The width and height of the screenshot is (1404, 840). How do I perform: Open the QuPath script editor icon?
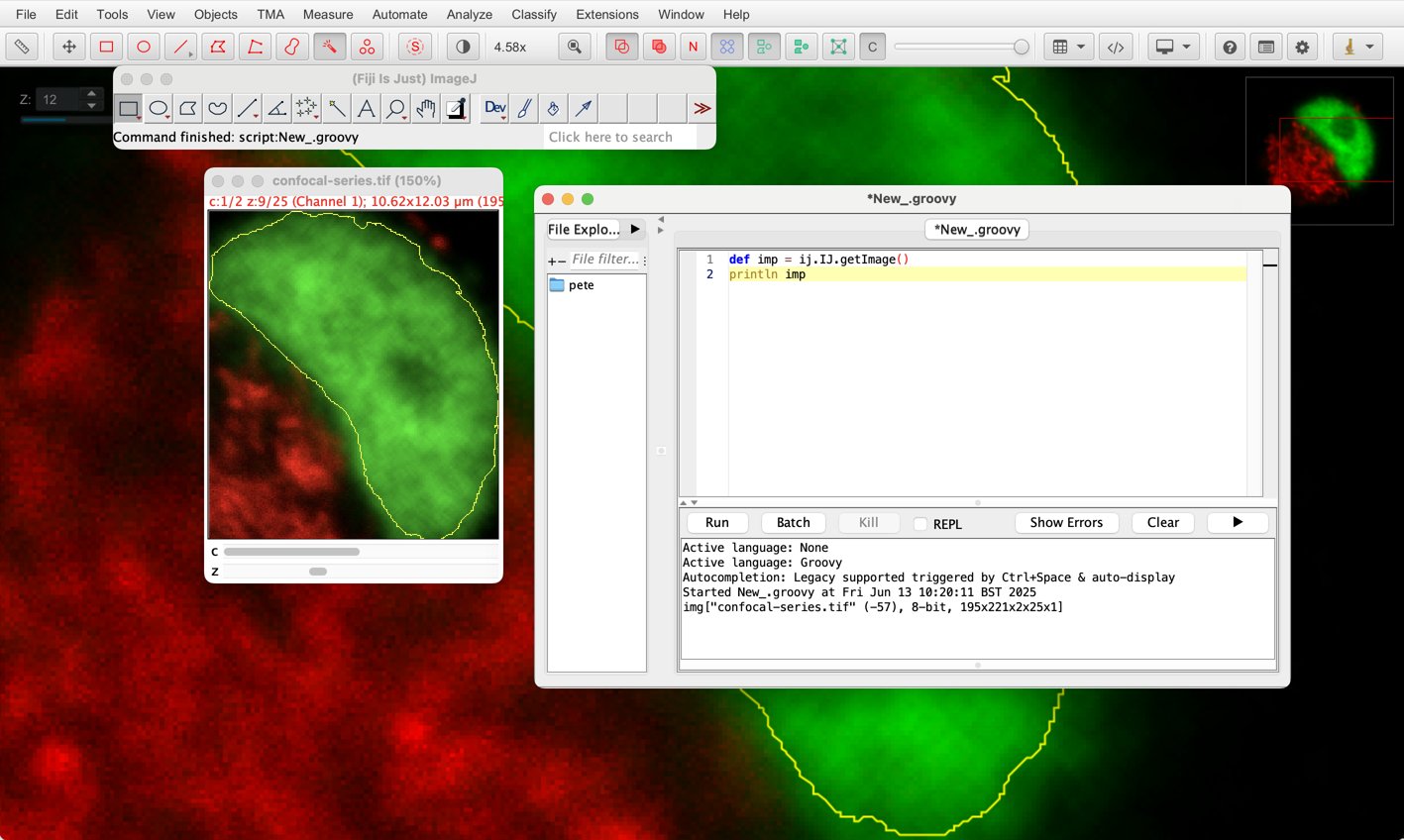click(1116, 47)
